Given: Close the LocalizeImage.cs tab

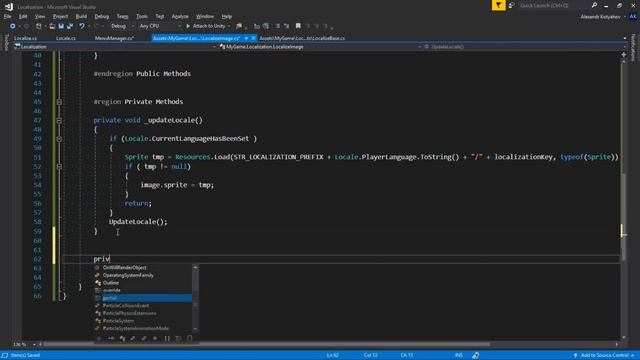Looking at the screenshot, I should tap(253, 38).
